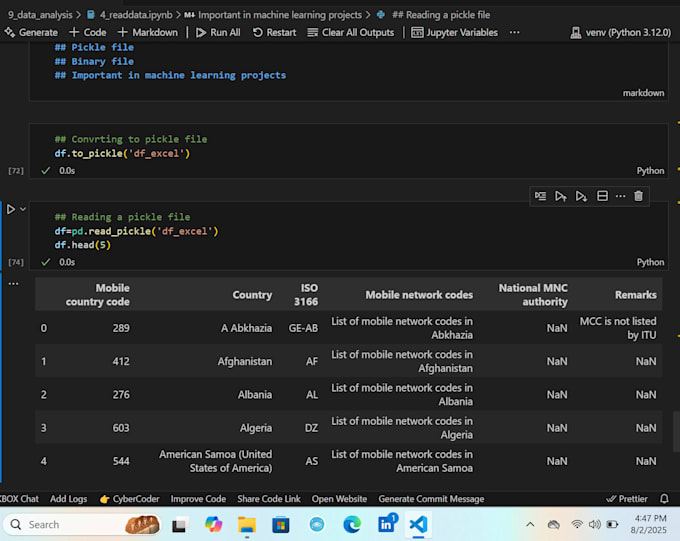Image resolution: width=680 pixels, height=541 pixels.
Task: Run the read_pickle cell
Action: (11, 210)
